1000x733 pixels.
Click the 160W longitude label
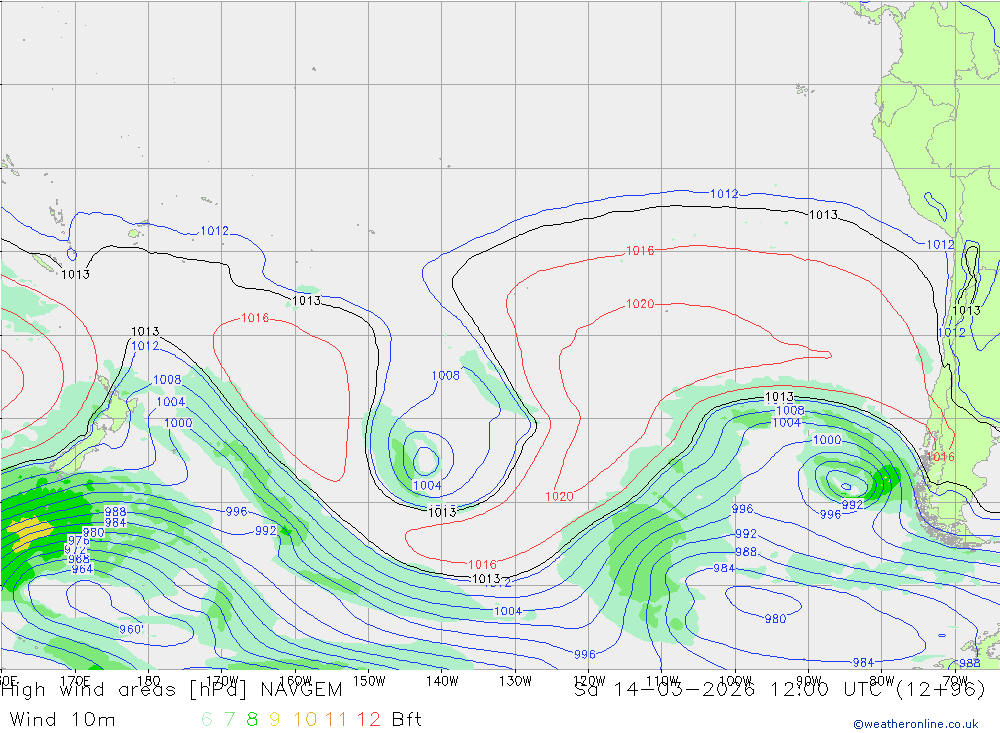(x=296, y=681)
